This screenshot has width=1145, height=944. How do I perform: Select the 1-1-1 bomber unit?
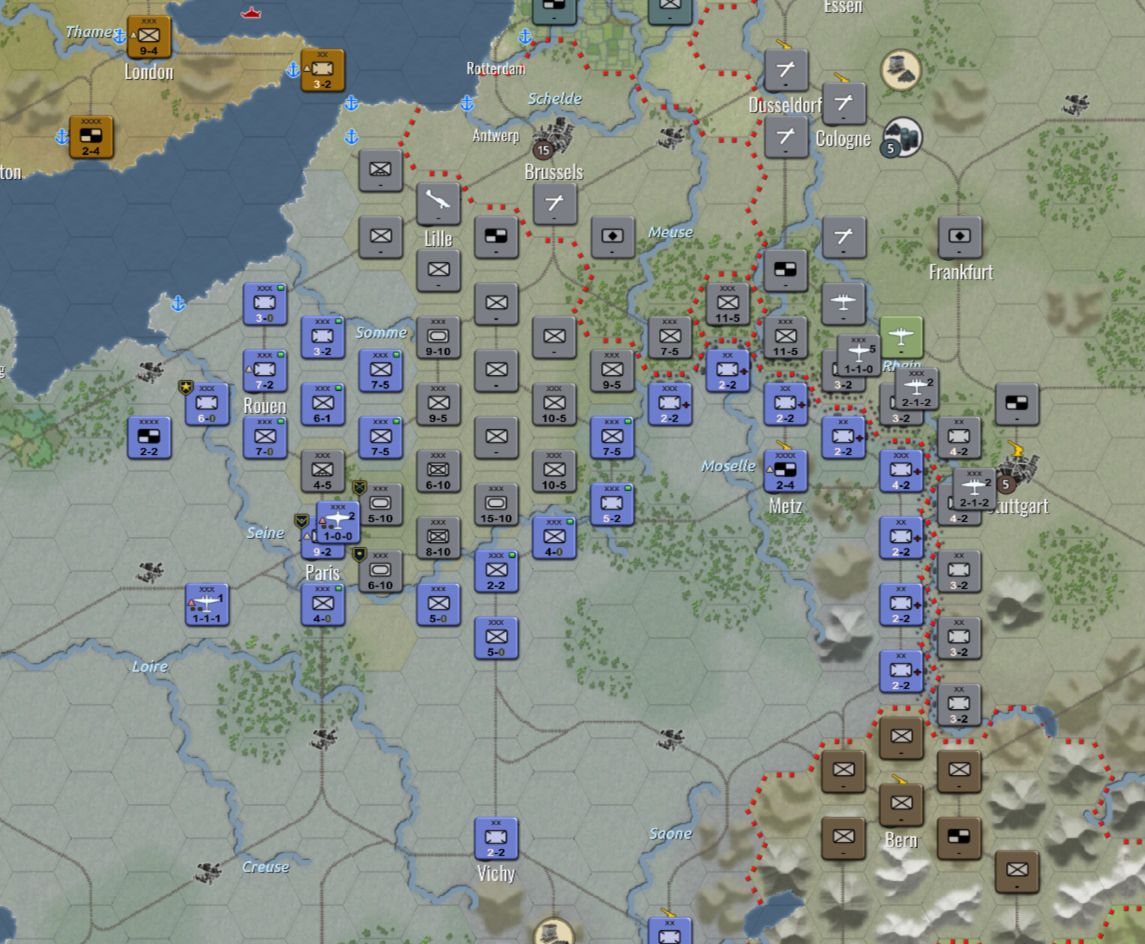[207, 605]
